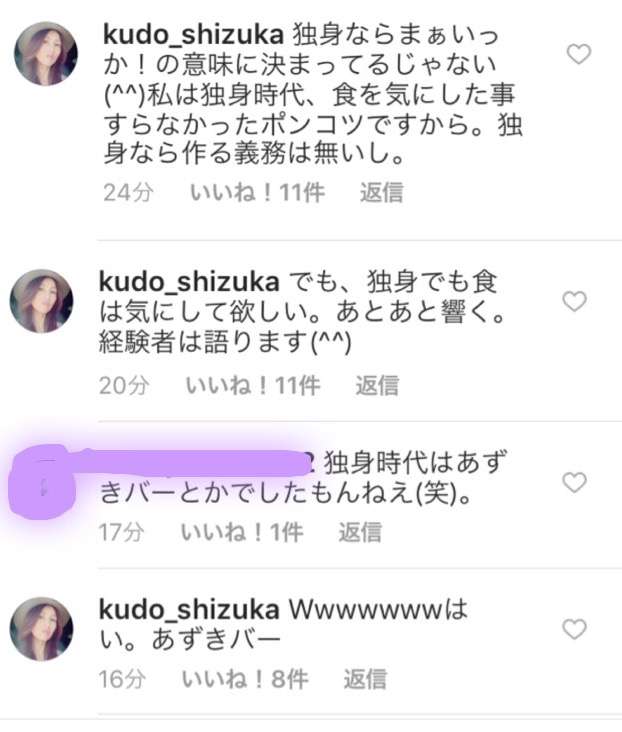The height and width of the screenshot is (732, 622).
Task: View the いいね！11件 list on 24分 comment
Action: pyautogui.click(x=257, y=192)
